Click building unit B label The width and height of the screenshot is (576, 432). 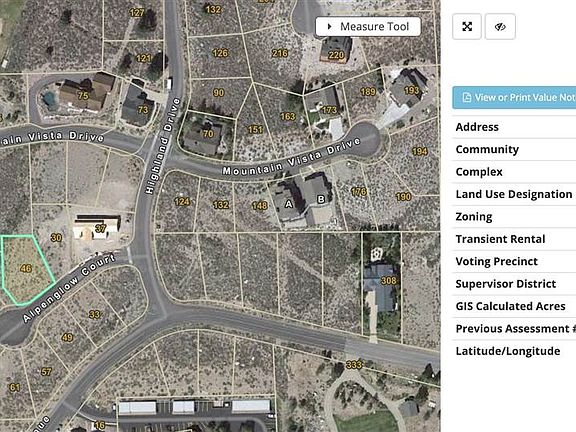[x=321, y=199]
